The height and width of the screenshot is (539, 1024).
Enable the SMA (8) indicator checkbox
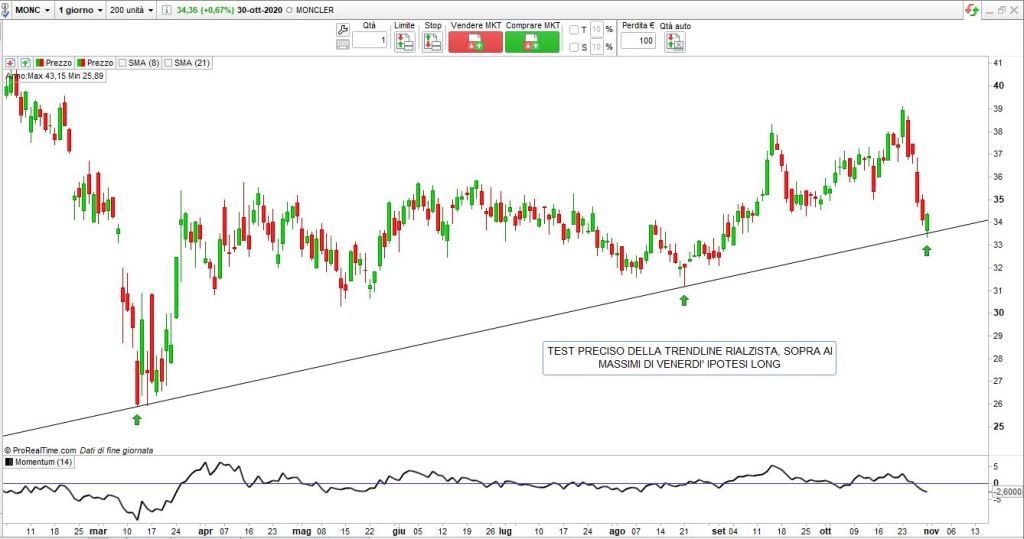click(122, 62)
